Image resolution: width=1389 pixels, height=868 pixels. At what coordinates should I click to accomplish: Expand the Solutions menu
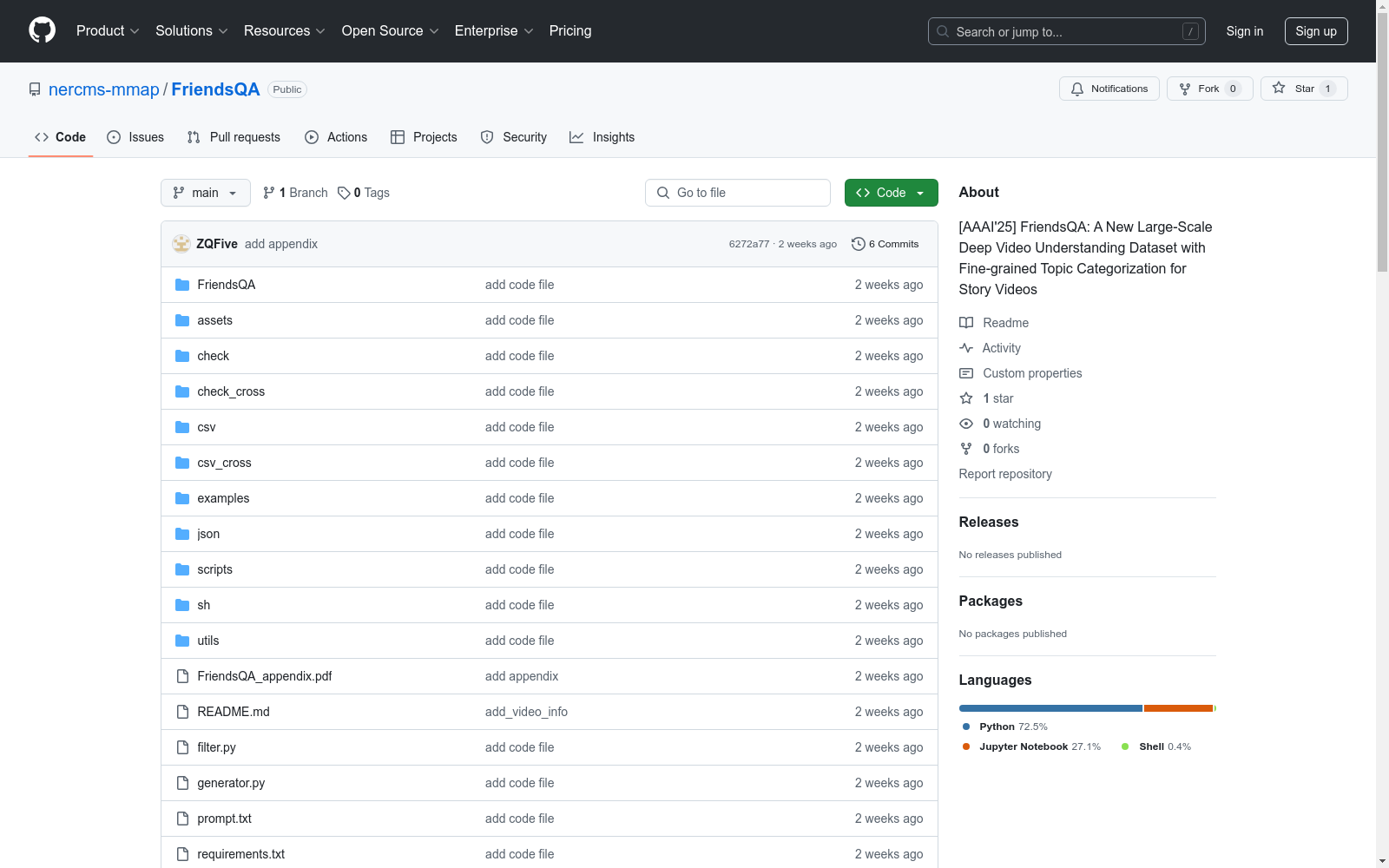pos(191,30)
